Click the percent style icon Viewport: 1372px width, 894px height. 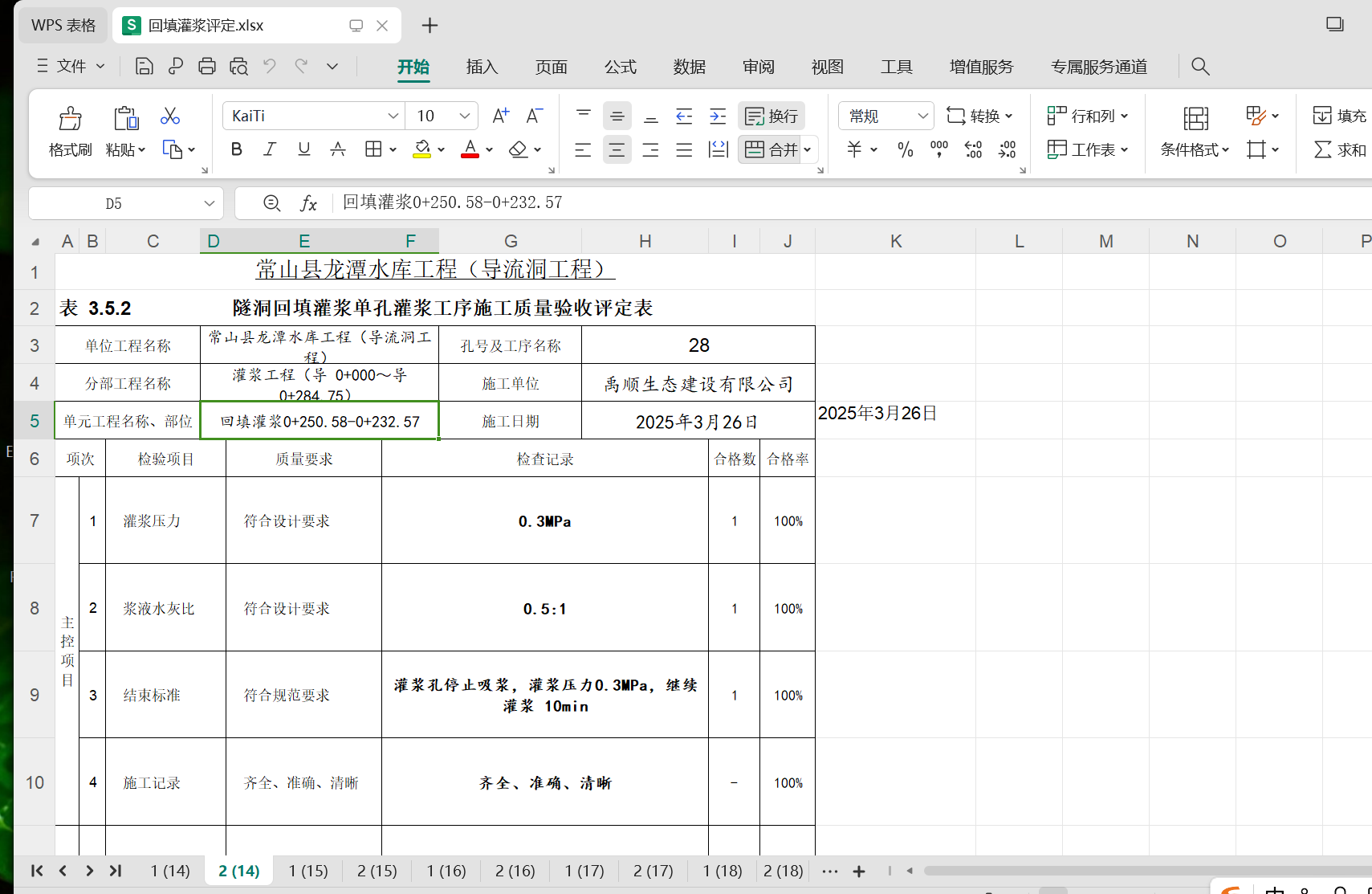click(905, 149)
